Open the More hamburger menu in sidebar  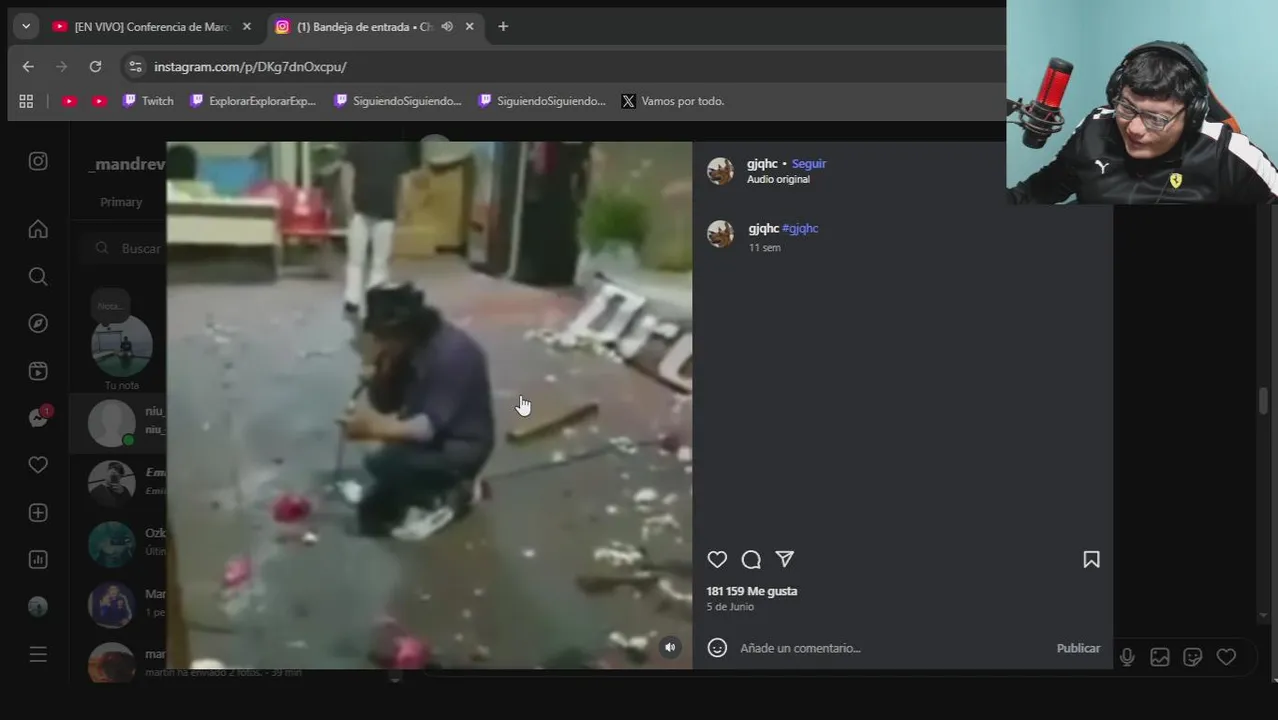(x=38, y=654)
